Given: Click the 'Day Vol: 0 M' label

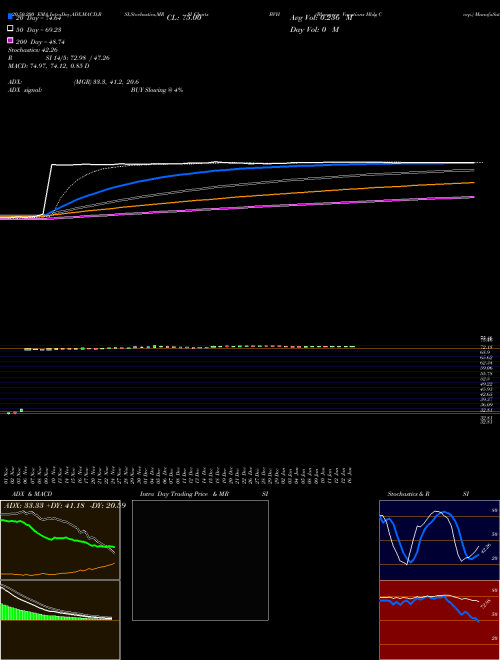Looking at the screenshot, I should [x=314, y=29].
